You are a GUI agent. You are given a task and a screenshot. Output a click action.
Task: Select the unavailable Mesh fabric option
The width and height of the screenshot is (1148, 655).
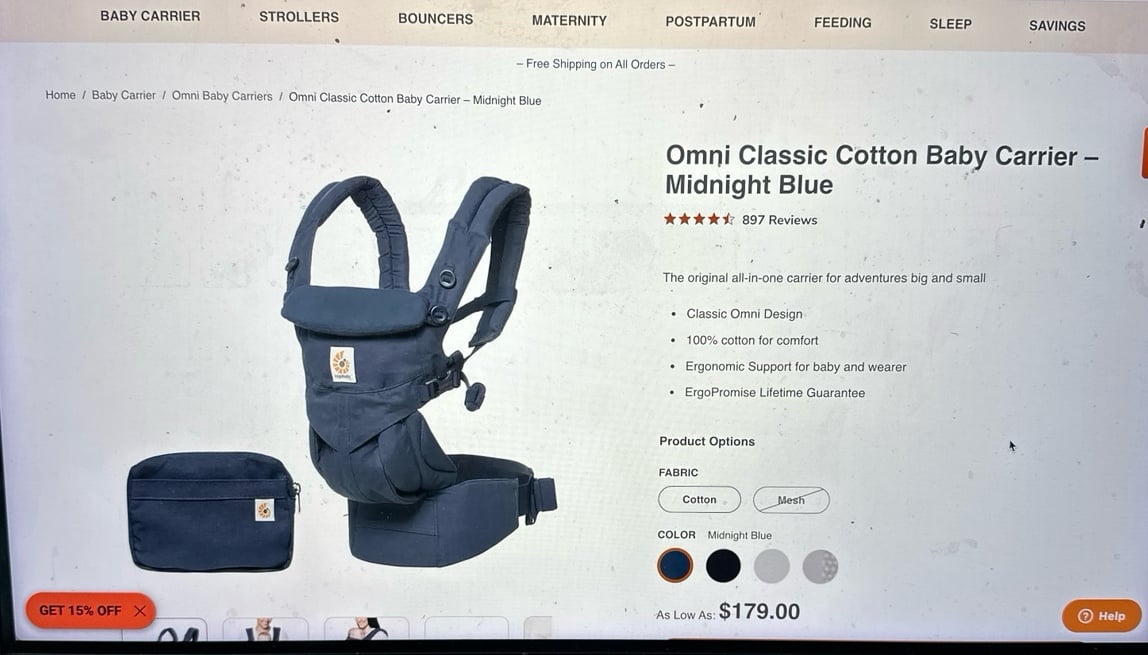(791, 500)
